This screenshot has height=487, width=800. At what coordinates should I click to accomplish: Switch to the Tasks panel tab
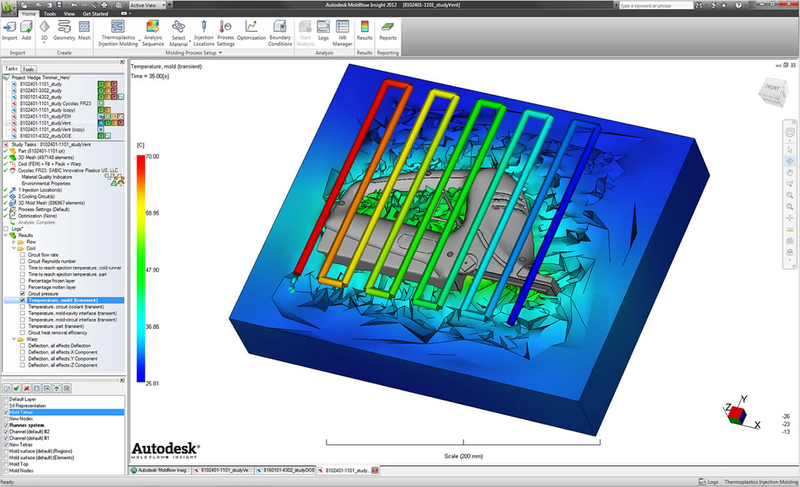pos(11,68)
